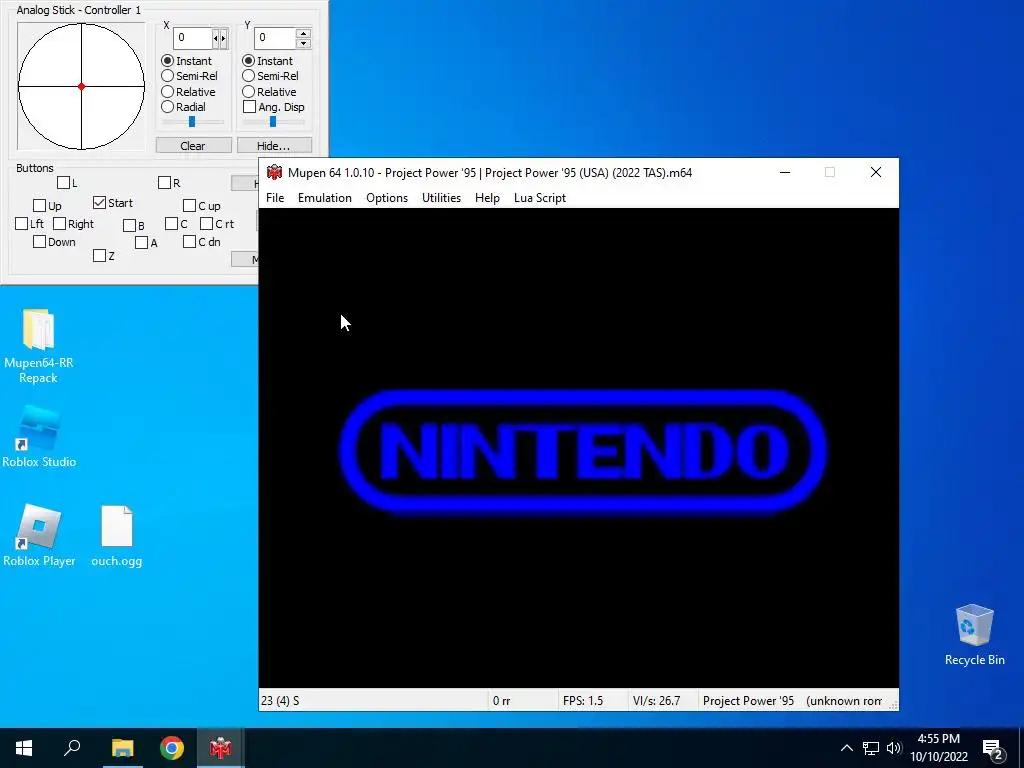Check the C rt checkbox
Image resolution: width=1024 pixels, height=768 pixels.
pyautogui.click(x=206, y=224)
